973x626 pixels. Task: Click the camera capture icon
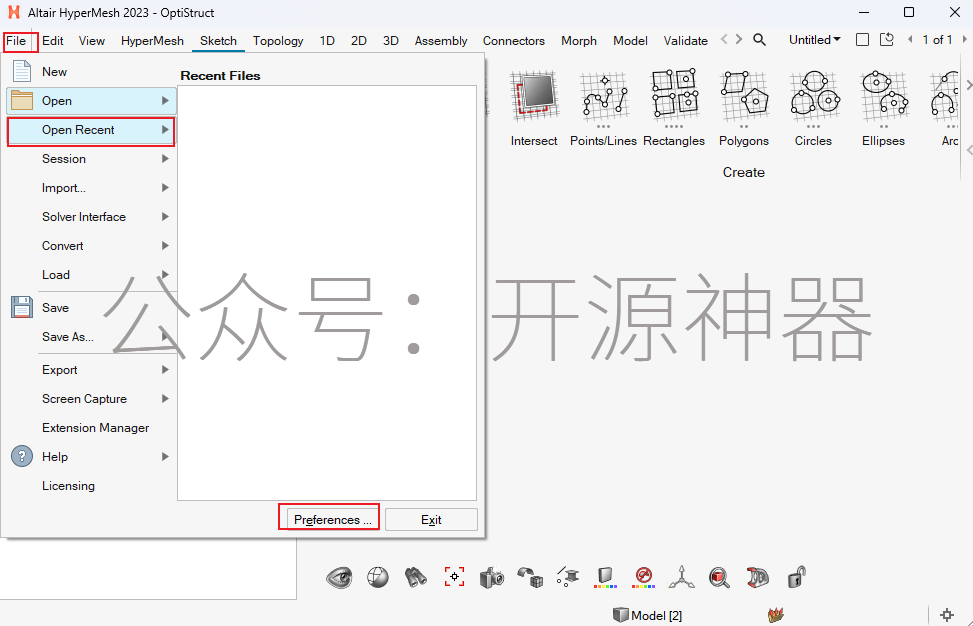pos(492,578)
